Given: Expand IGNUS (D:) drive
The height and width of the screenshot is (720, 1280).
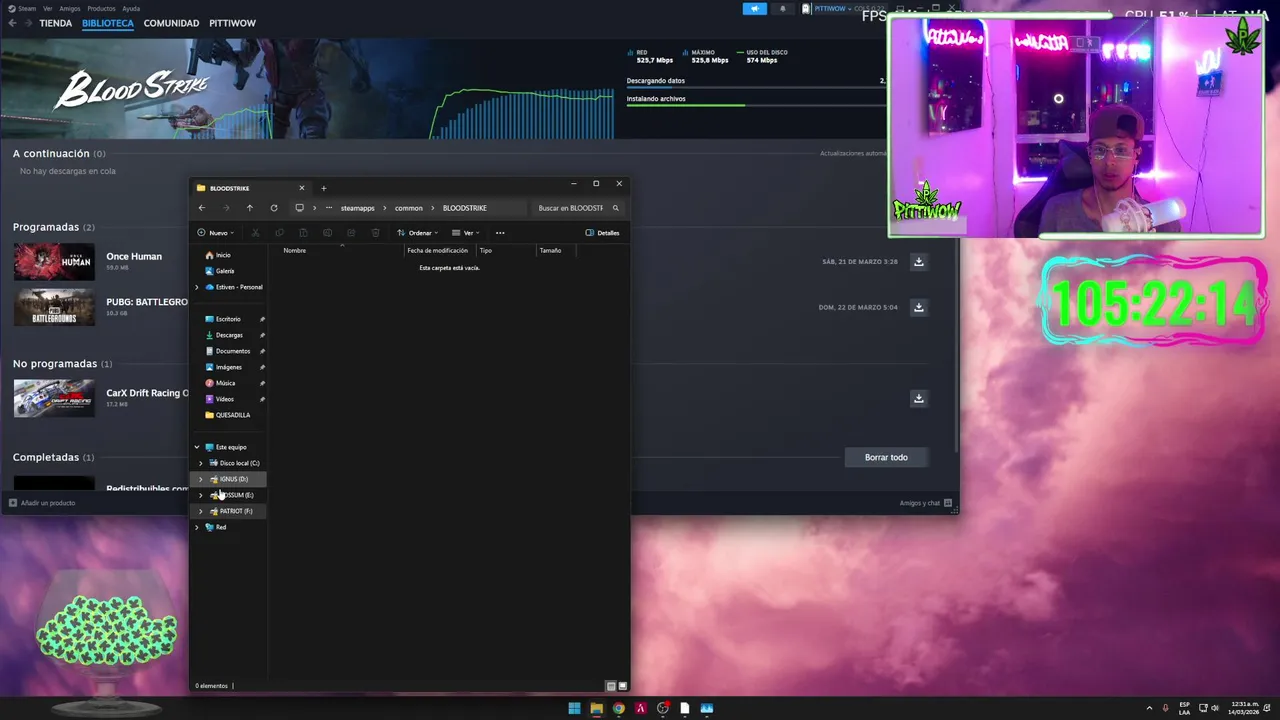Looking at the screenshot, I should click(x=201, y=479).
